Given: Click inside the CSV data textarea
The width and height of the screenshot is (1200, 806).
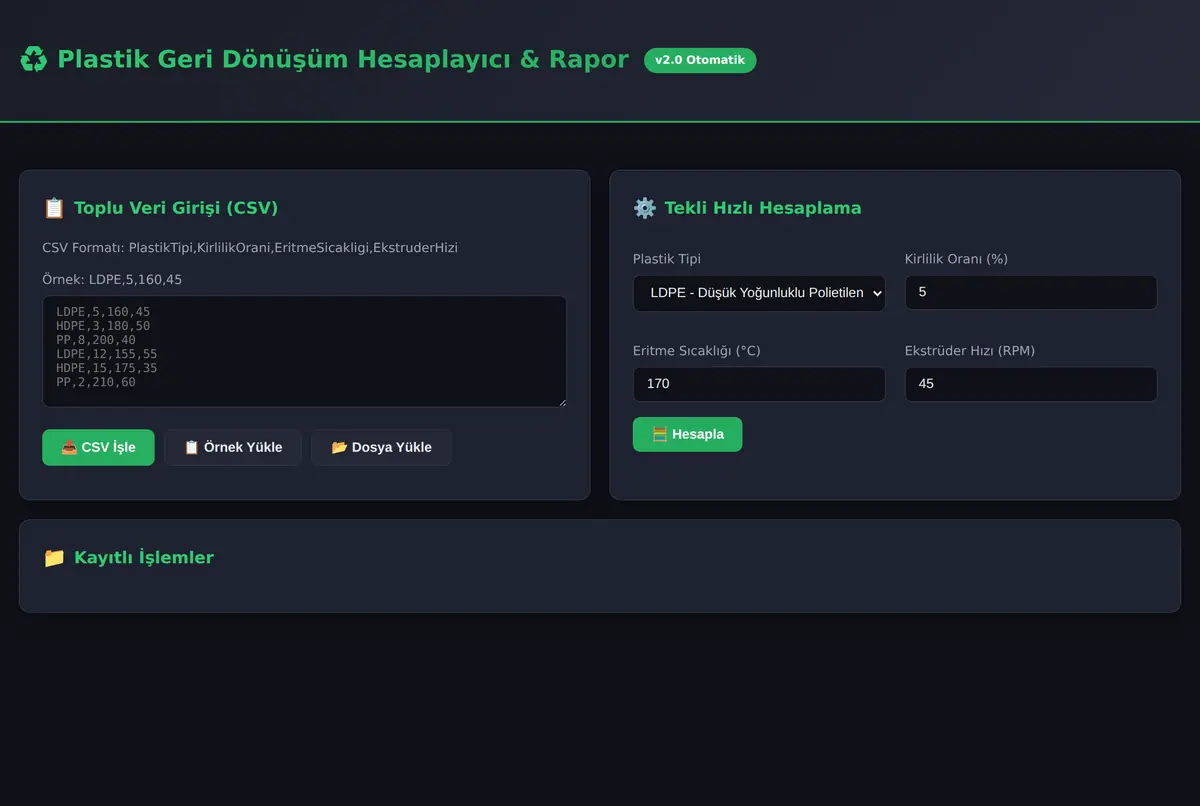Looking at the screenshot, I should (x=304, y=351).
